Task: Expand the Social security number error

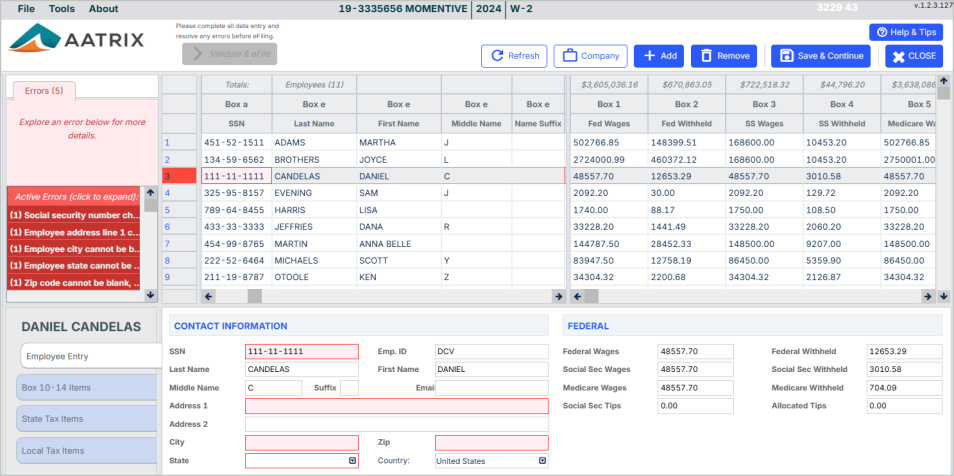Action: (75, 215)
